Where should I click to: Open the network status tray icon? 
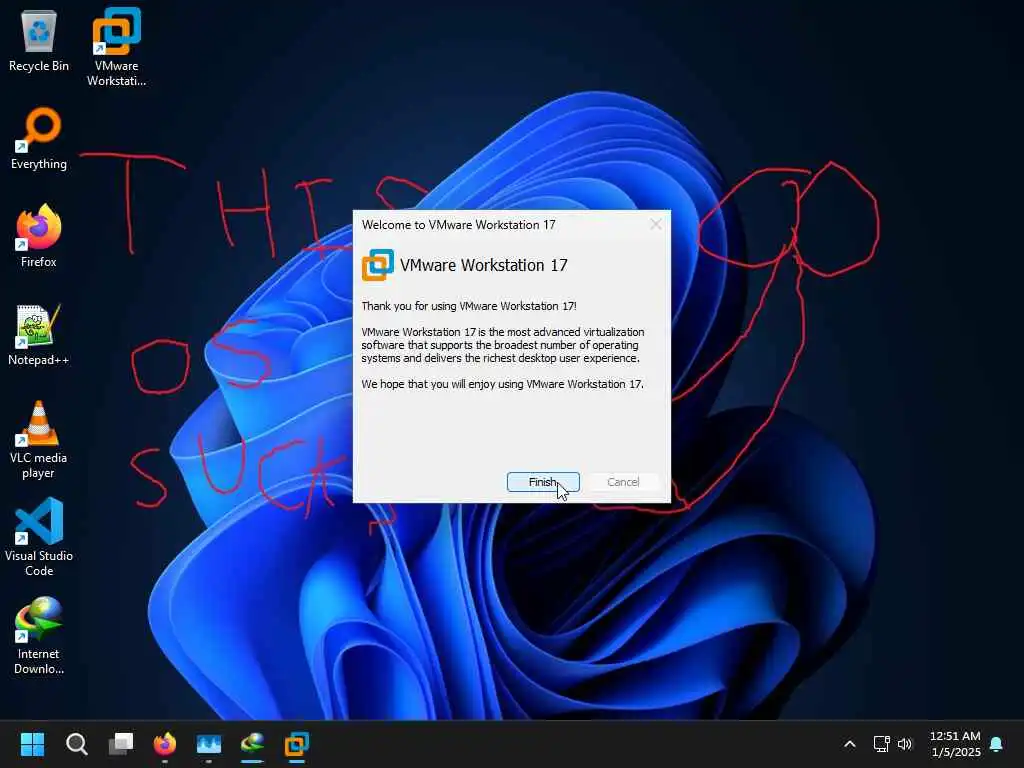(x=882, y=744)
